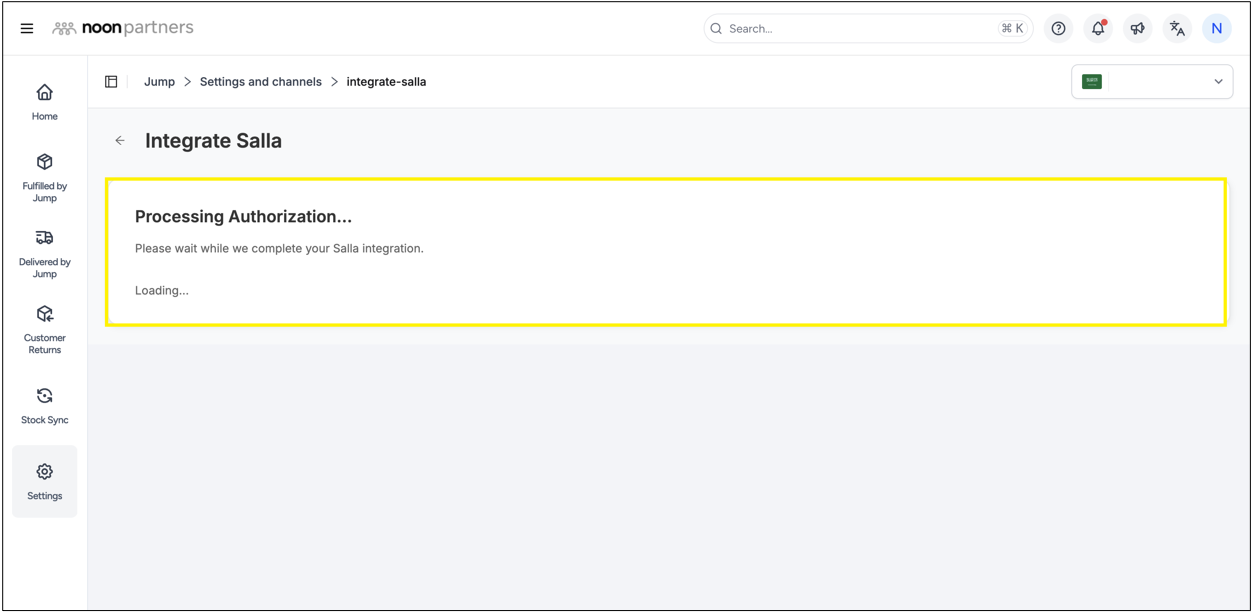Click the announcements megaphone icon
1252x612 pixels.
click(1137, 29)
